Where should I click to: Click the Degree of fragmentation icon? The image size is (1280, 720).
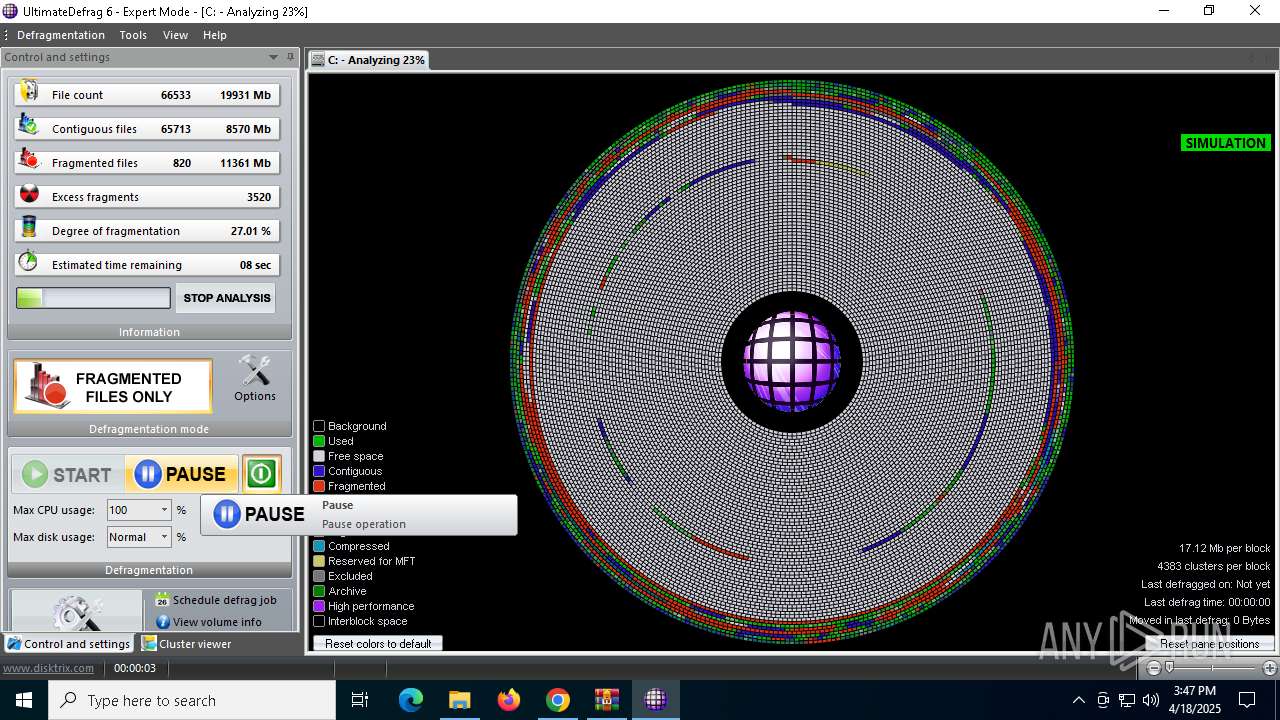click(x=29, y=229)
